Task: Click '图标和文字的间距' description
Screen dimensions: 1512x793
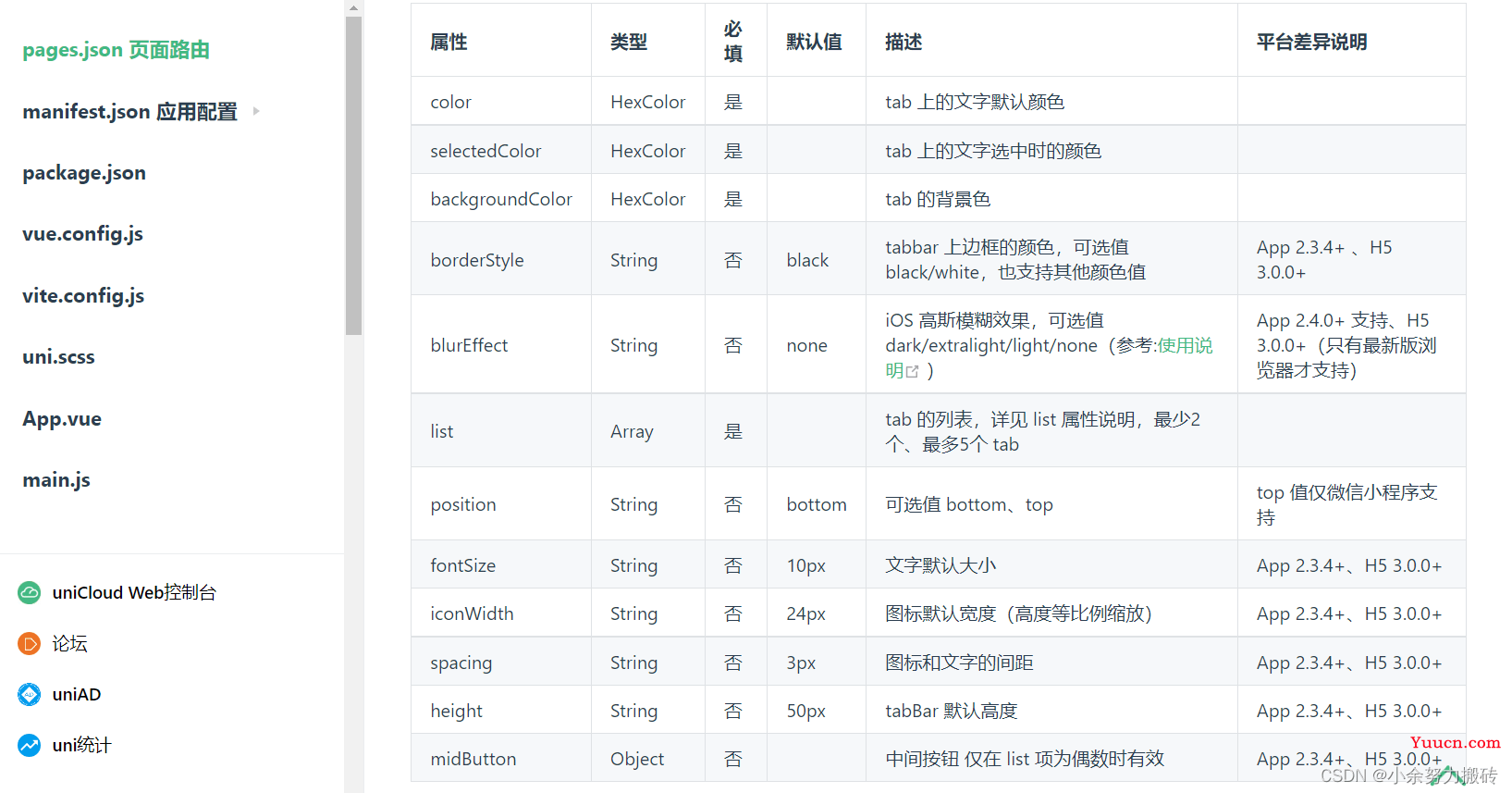Action: pos(959,663)
